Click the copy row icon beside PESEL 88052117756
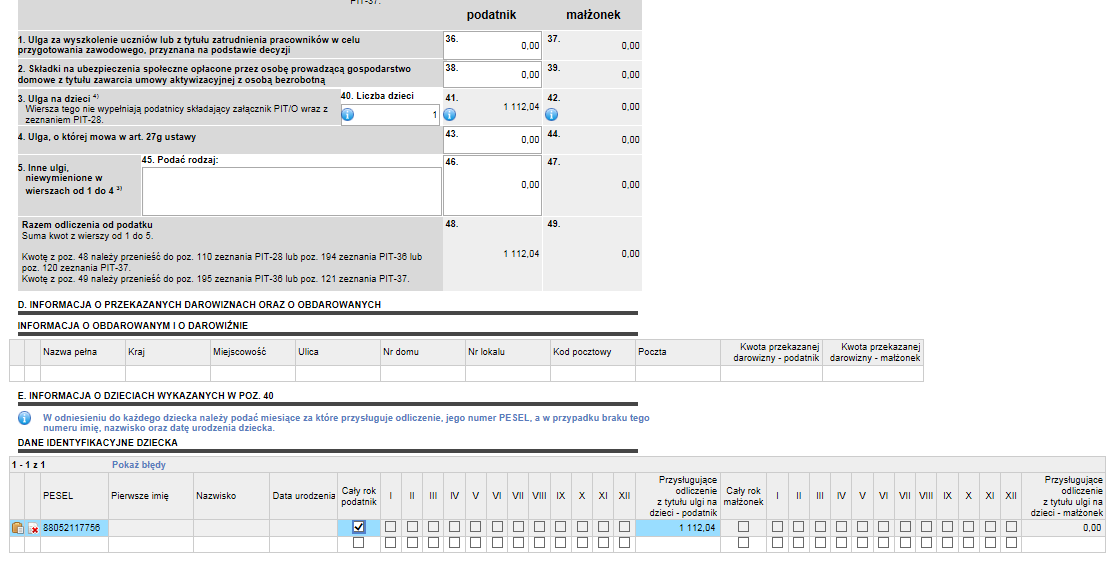The image size is (1113, 561). [x=18, y=528]
